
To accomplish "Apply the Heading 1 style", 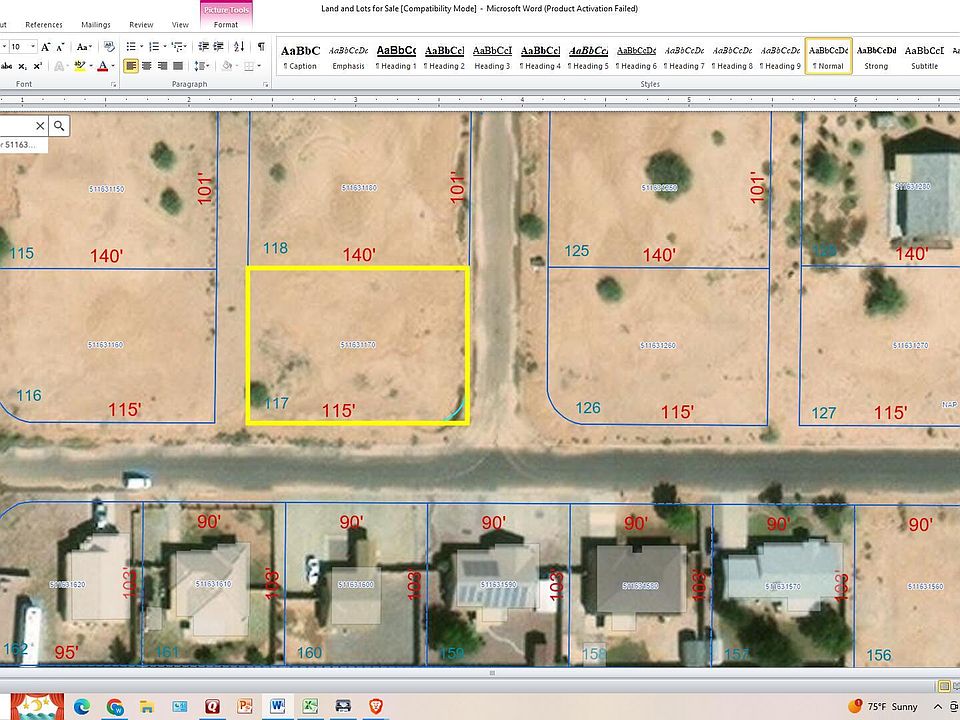I will [396, 57].
